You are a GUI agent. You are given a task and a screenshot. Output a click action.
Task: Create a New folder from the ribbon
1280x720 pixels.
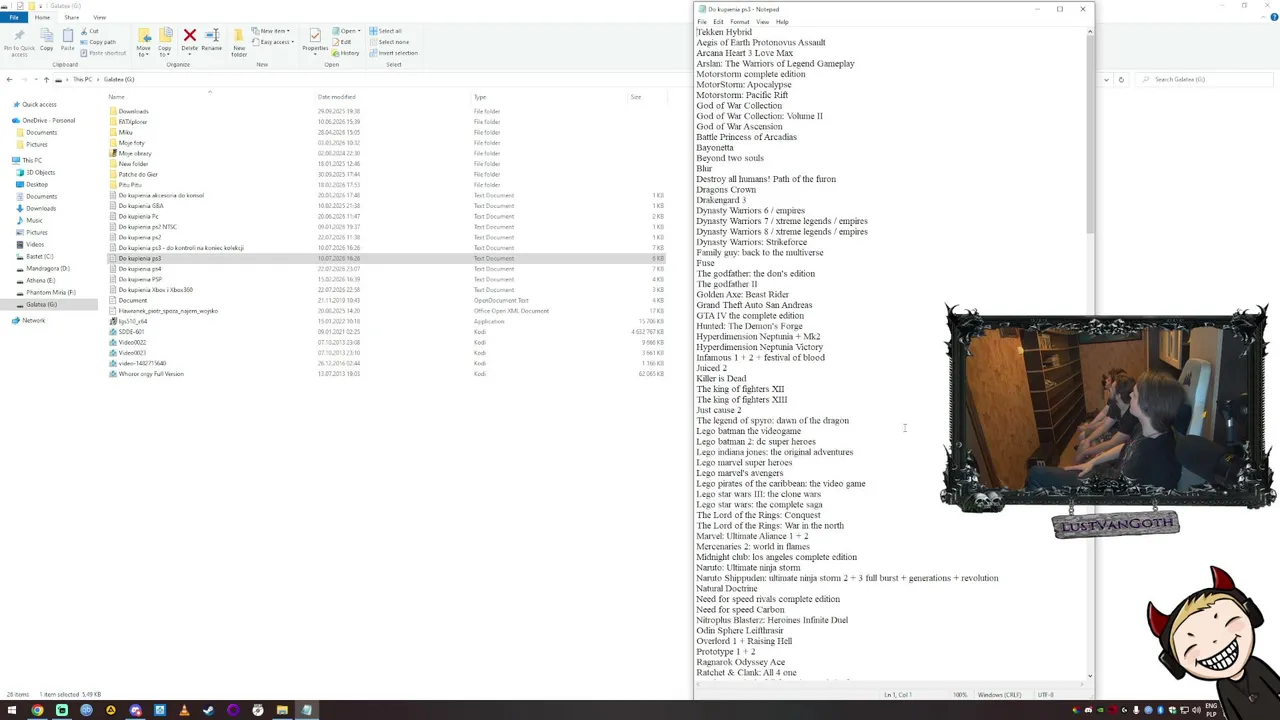coord(239,42)
